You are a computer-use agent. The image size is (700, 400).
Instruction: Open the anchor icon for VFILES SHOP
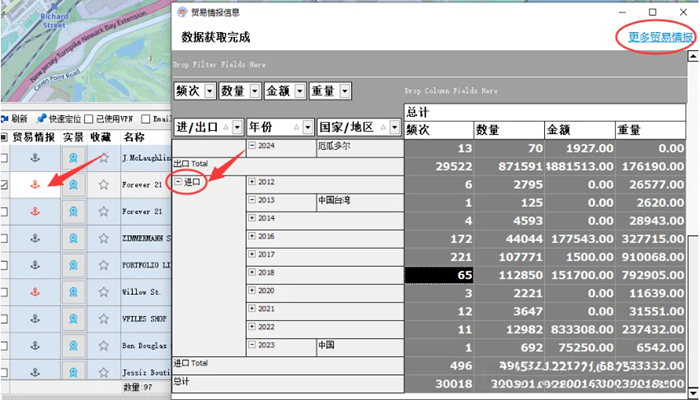pos(35,319)
